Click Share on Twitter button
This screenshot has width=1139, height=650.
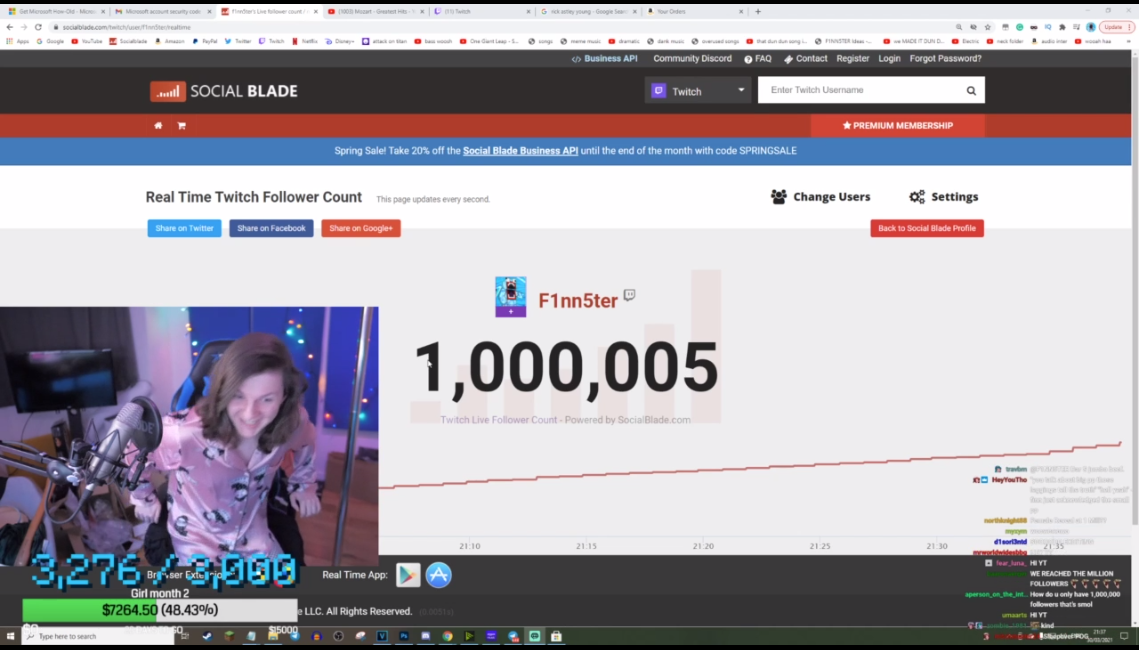[x=185, y=228]
